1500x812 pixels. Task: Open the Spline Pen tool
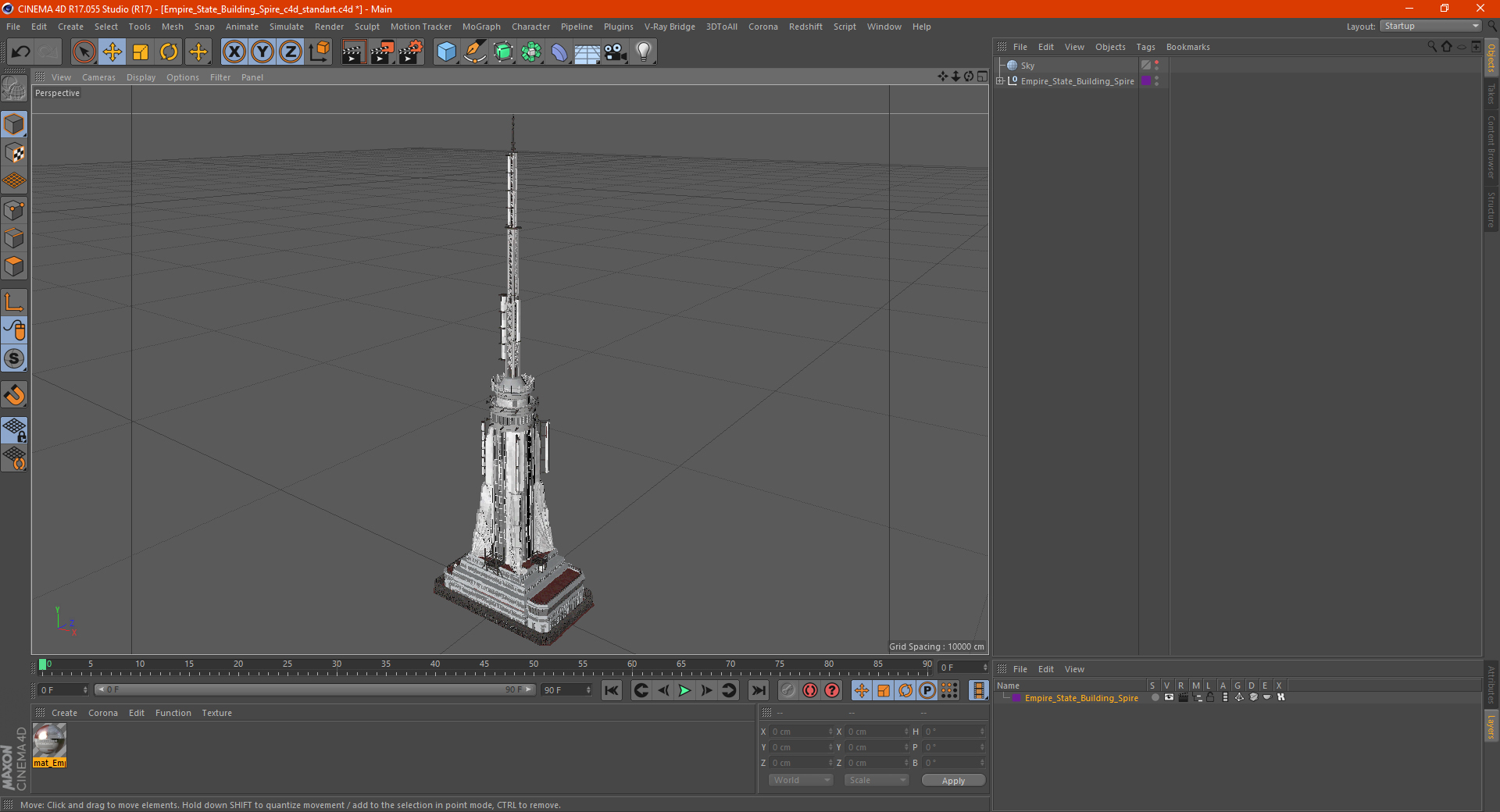475,52
